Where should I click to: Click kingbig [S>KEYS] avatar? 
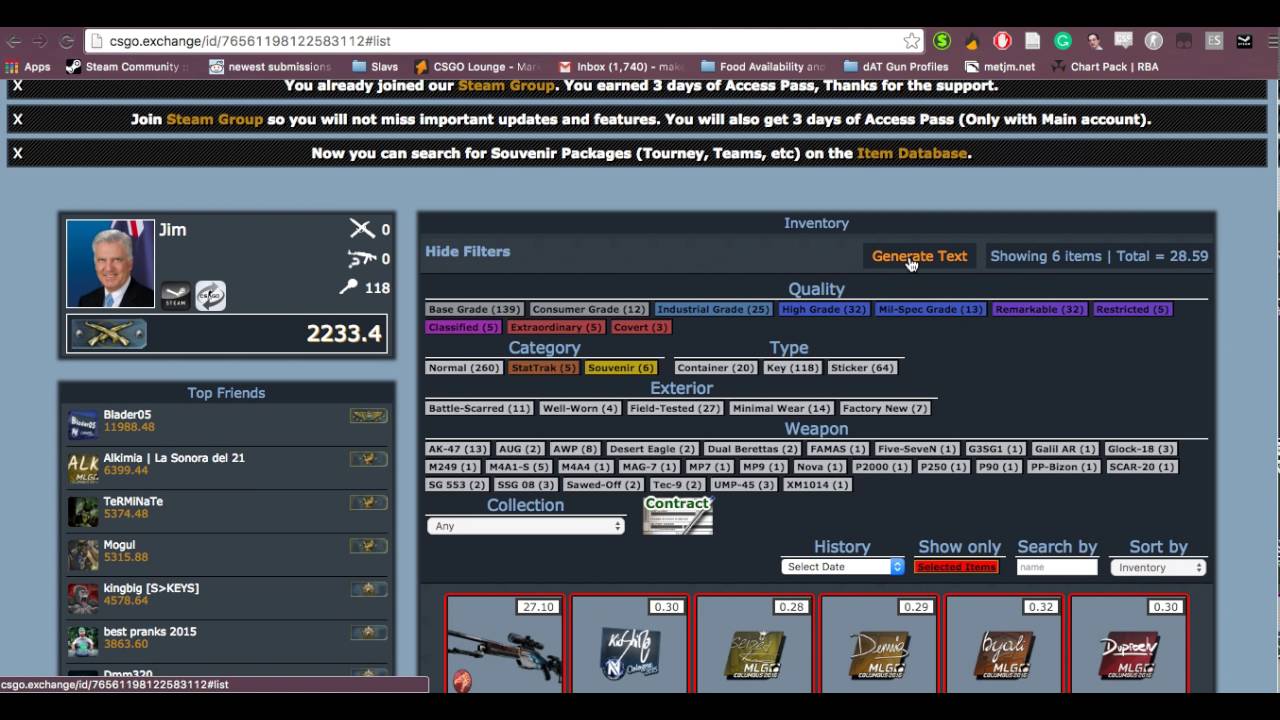pos(83,597)
